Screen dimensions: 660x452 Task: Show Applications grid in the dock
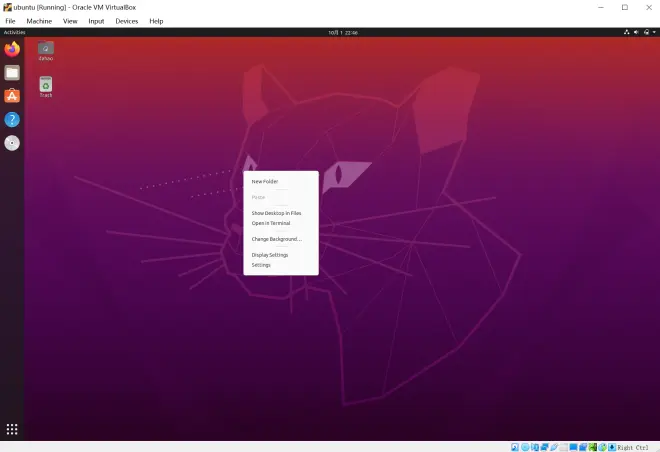(x=12, y=429)
